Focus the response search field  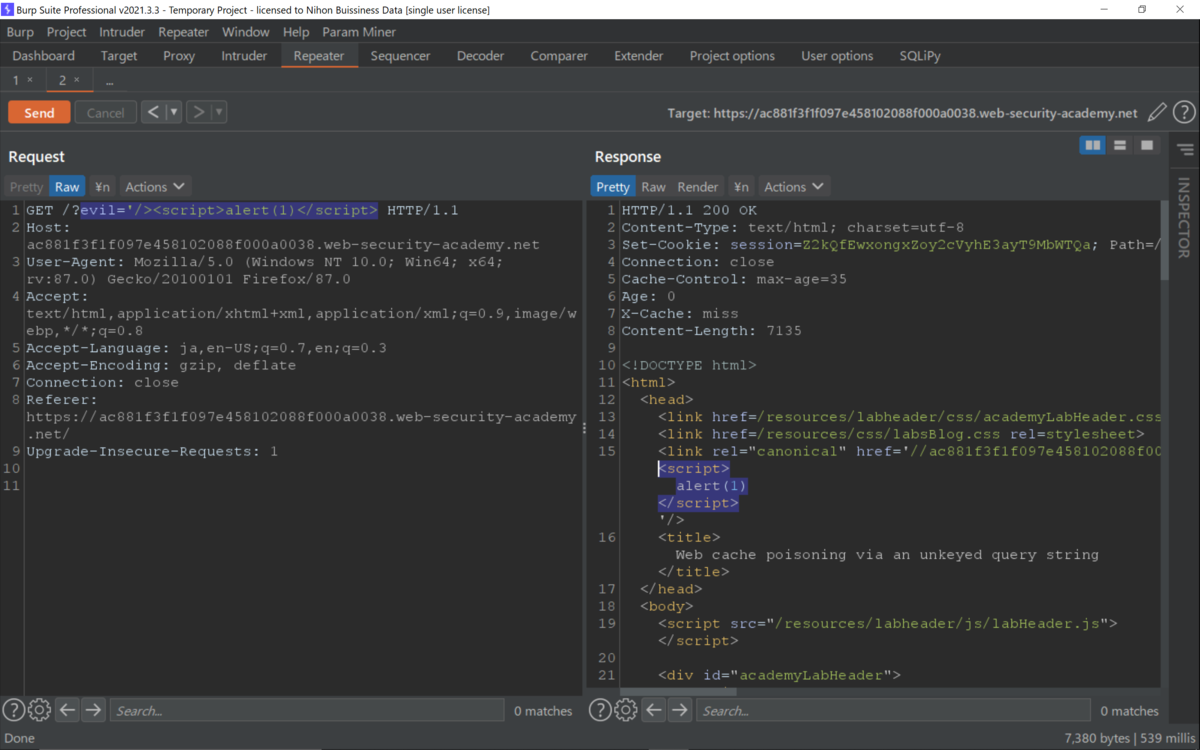pos(893,710)
